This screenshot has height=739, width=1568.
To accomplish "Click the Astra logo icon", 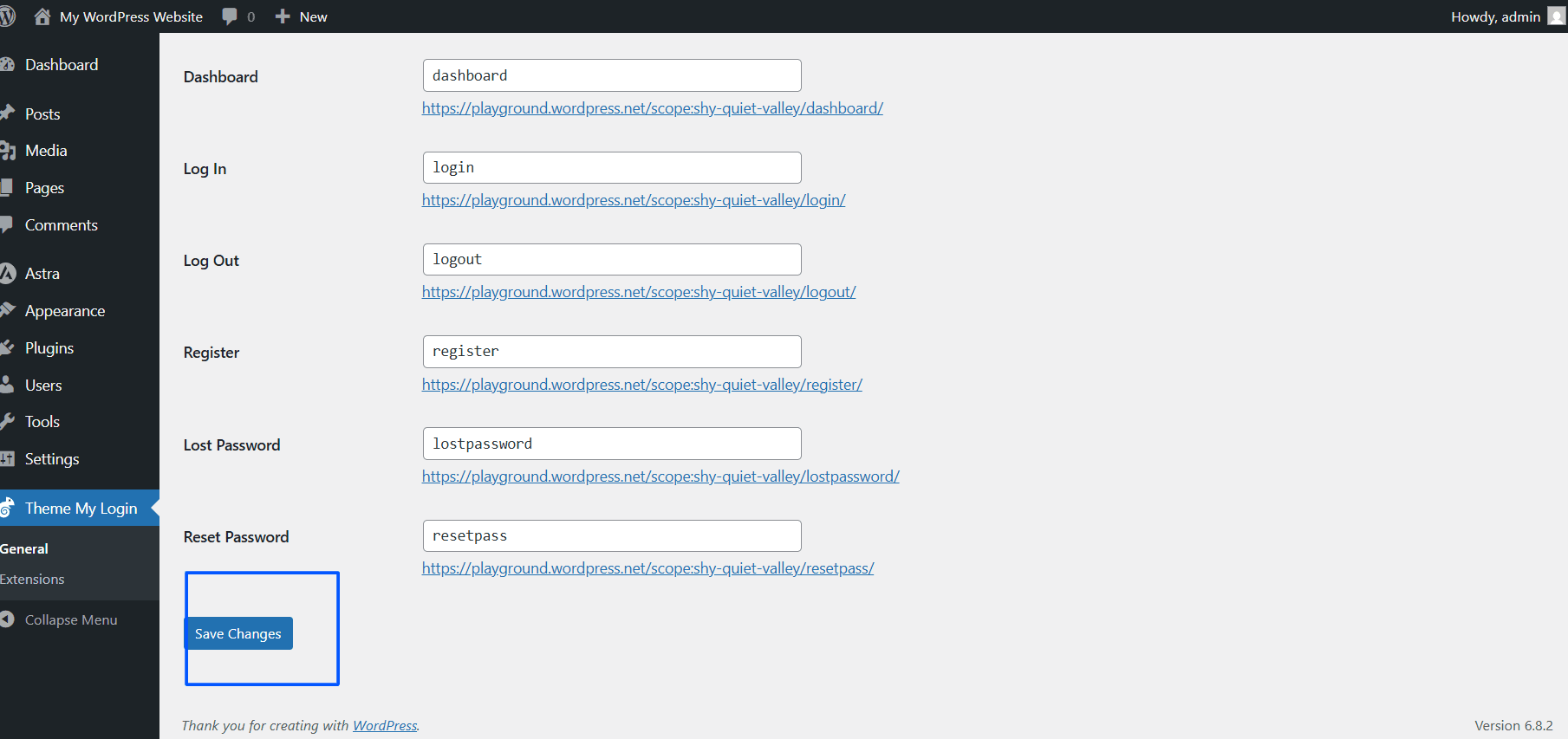I will tap(8, 274).
